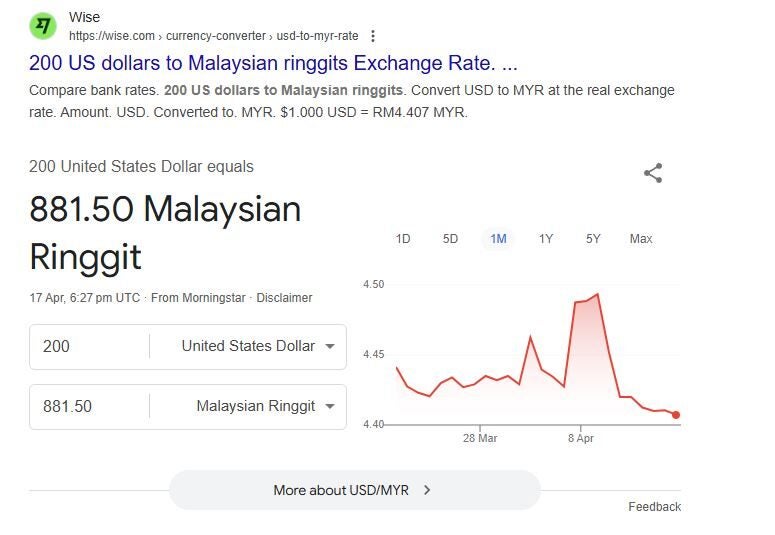This screenshot has height=535, width=775.
Task: Click the share icon
Action: (653, 173)
